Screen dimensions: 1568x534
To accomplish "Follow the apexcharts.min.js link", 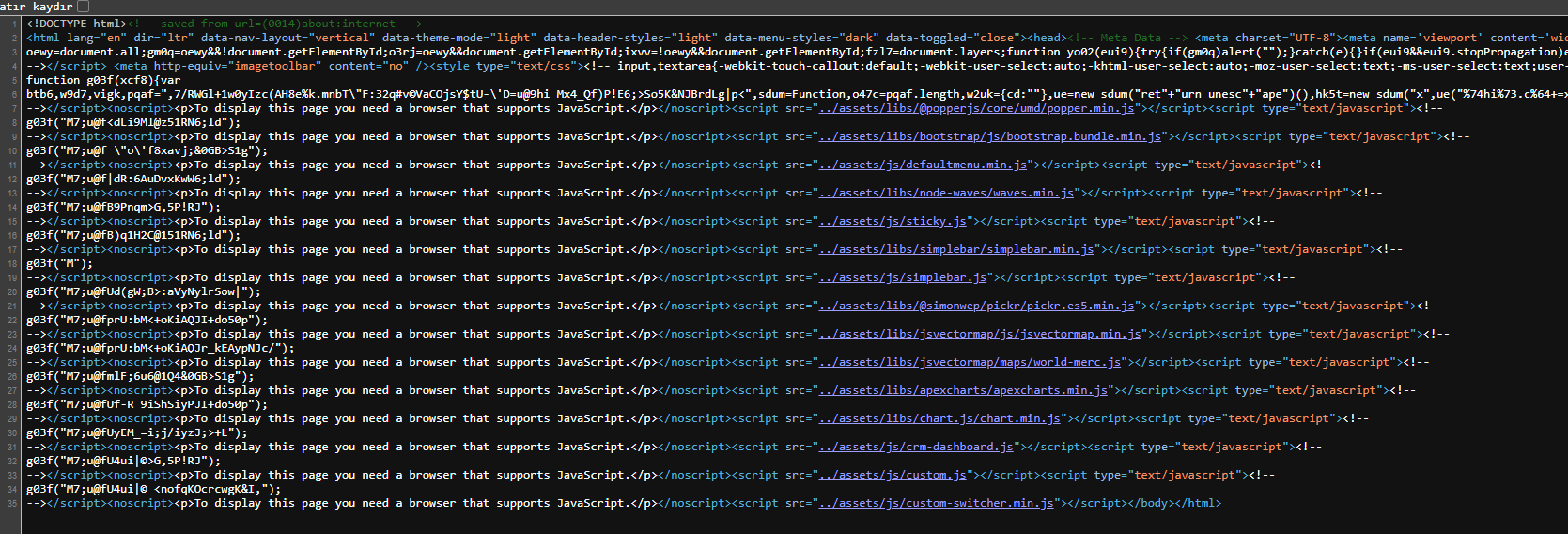I will click(964, 390).
